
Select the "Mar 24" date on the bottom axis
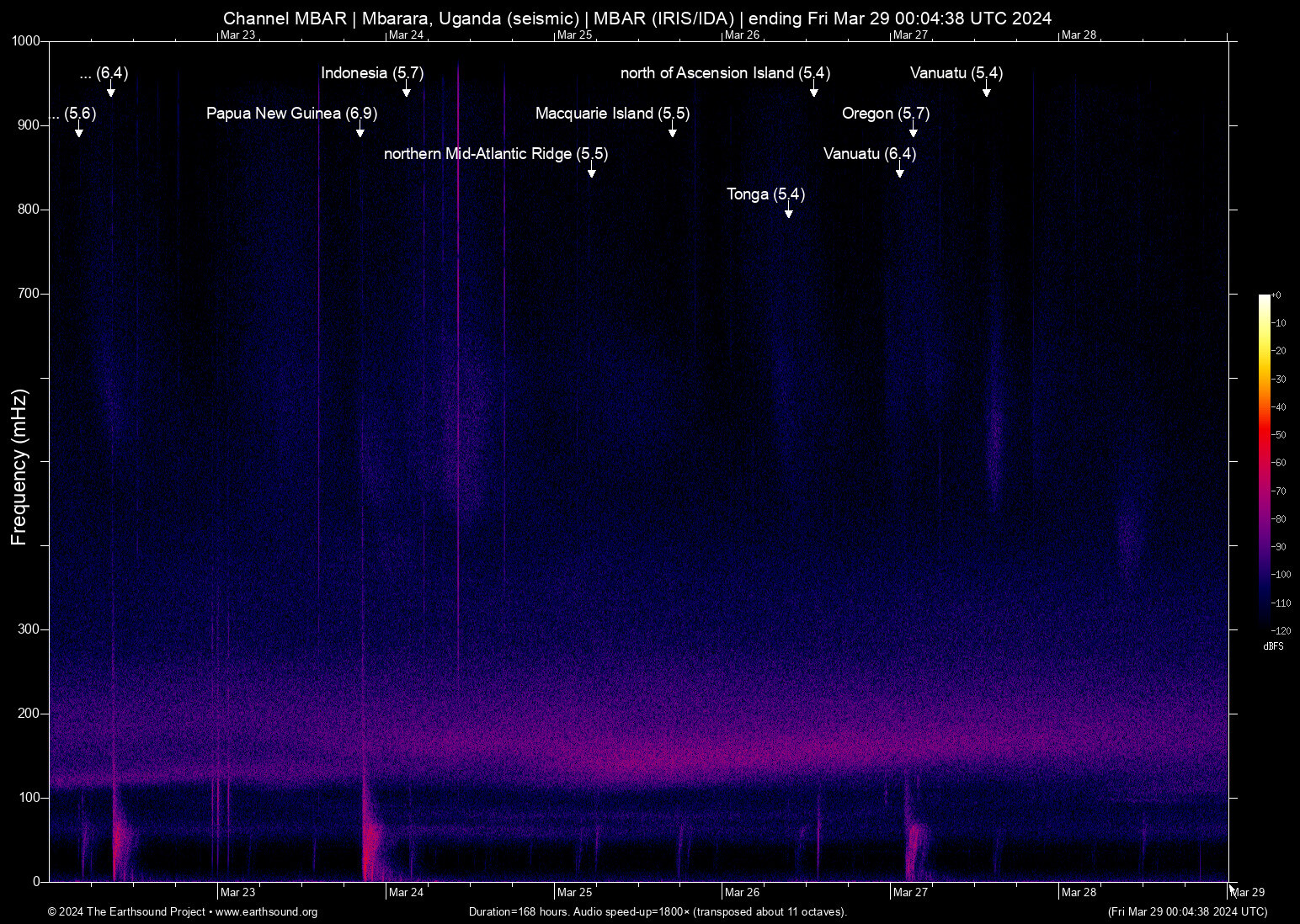pyautogui.click(x=406, y=892)
